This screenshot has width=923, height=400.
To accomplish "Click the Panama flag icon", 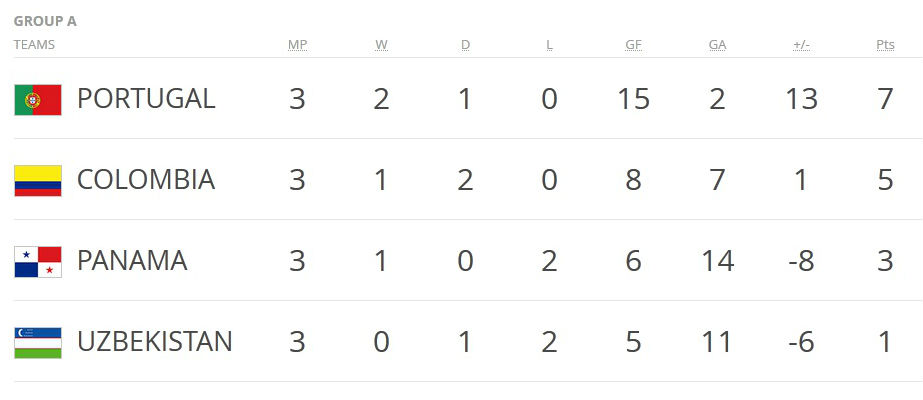I will [x=38, y=261].
